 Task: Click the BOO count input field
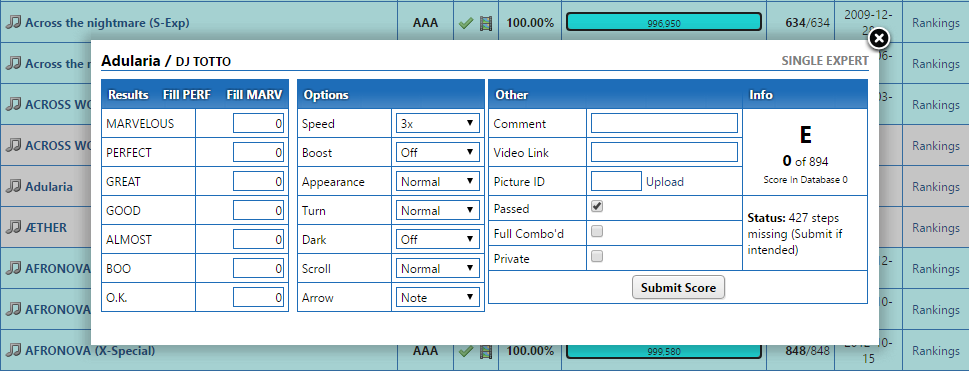click(x=258, y=268)
